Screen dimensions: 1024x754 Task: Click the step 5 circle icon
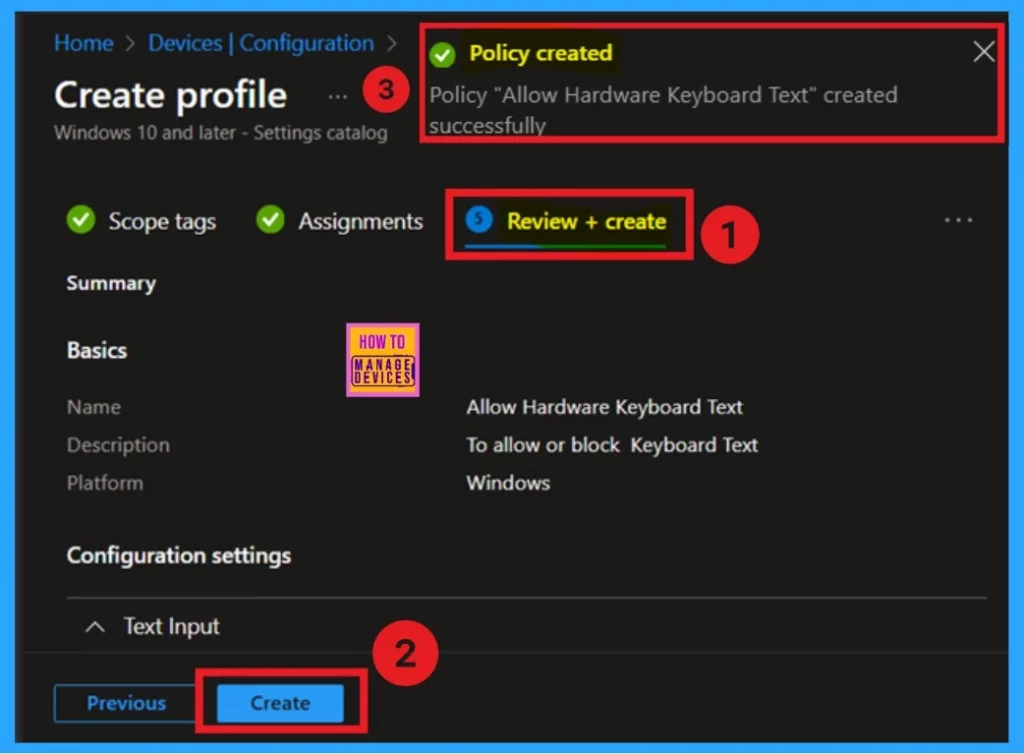pos(479,220)
